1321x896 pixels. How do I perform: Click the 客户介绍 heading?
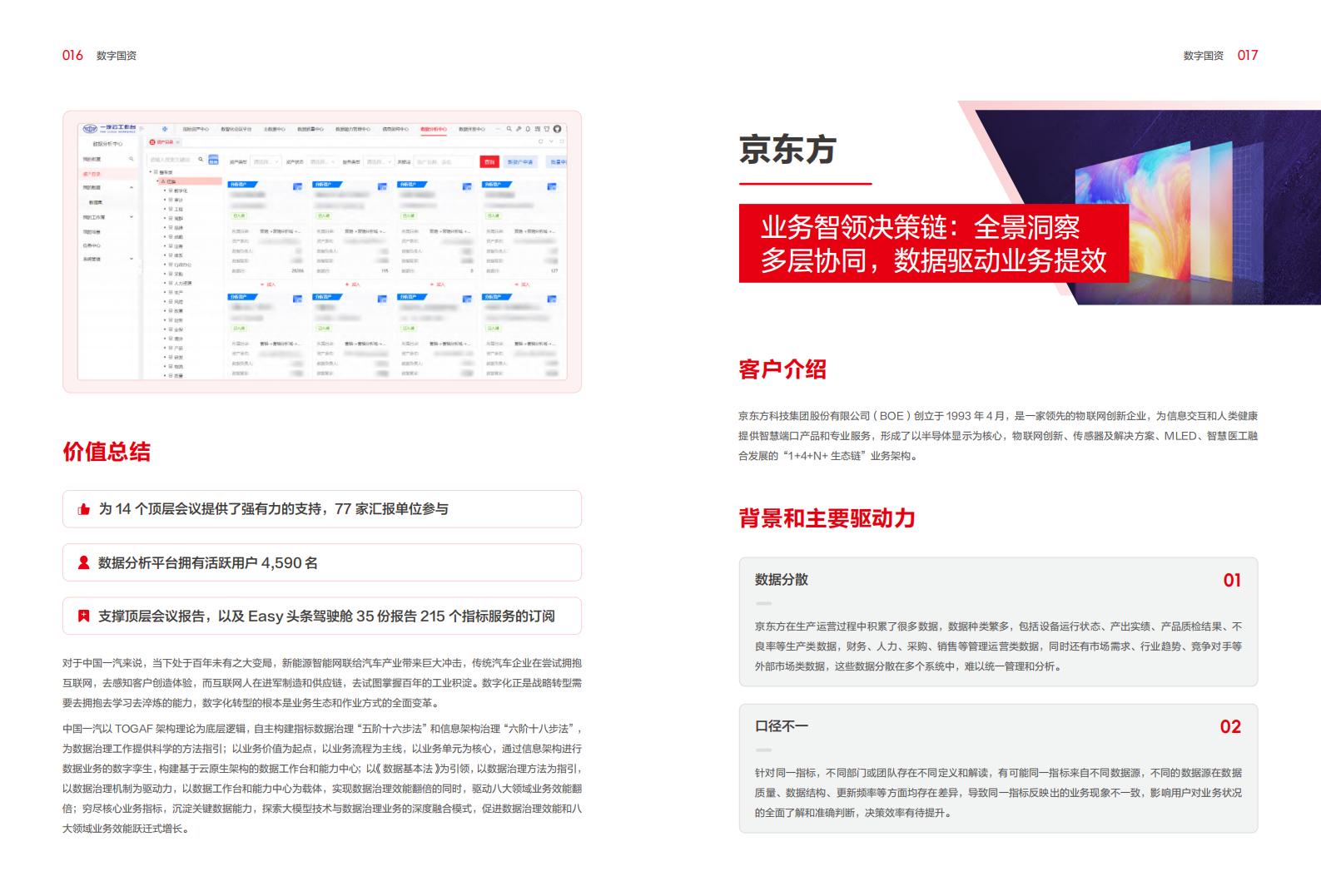tap(782, 369)
